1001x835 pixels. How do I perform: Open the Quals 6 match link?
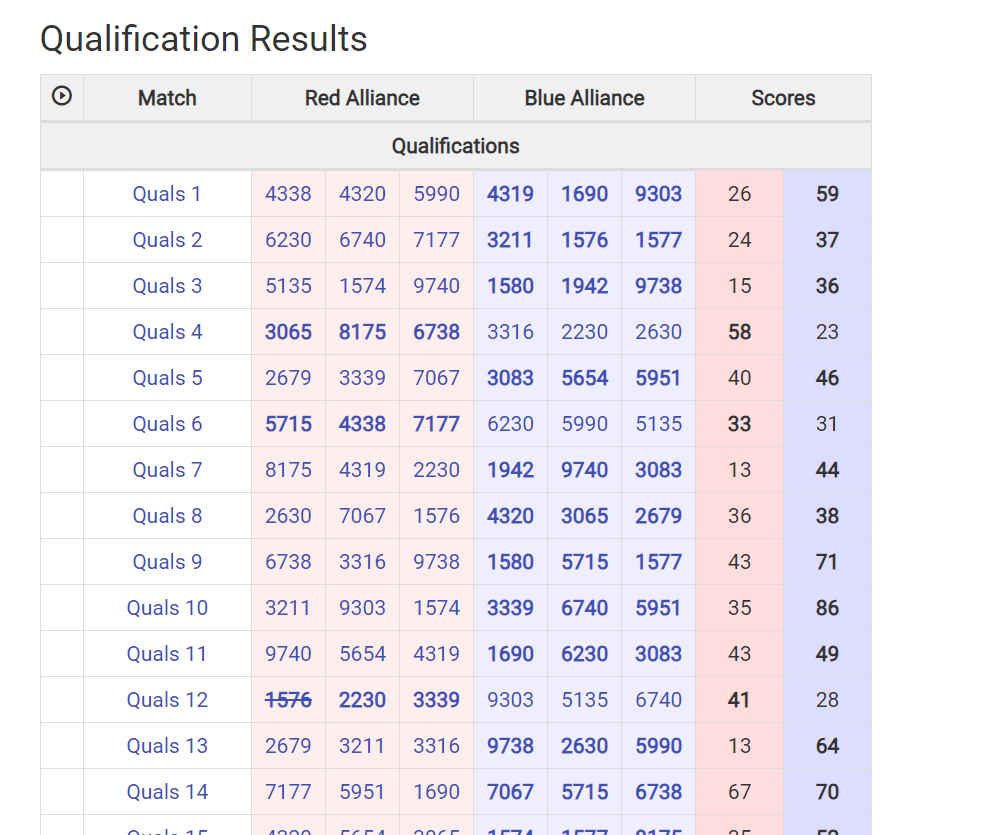click(167, 424)
